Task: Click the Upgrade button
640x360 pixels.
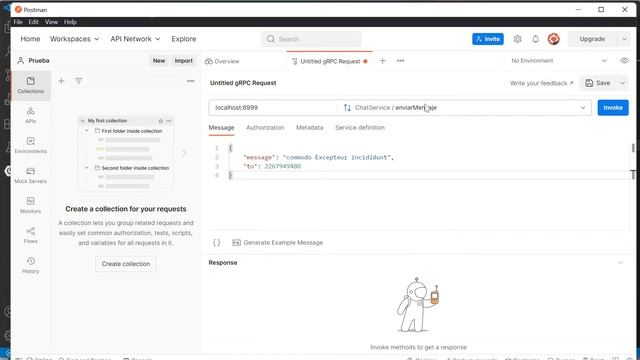Action: [x=592, y=39]
